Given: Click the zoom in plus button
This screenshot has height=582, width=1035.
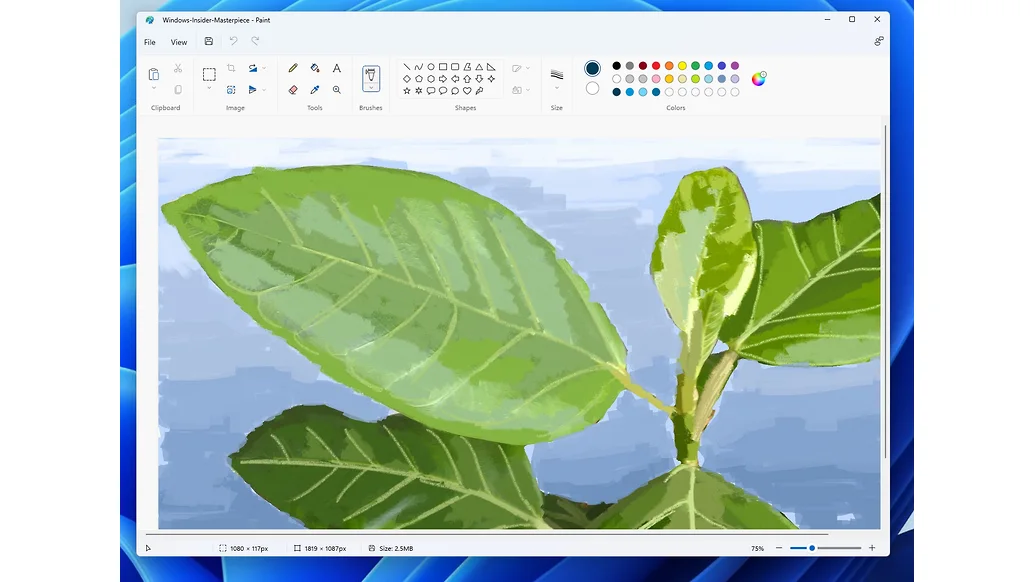Looking at the screenshot, I should point(872,548).
